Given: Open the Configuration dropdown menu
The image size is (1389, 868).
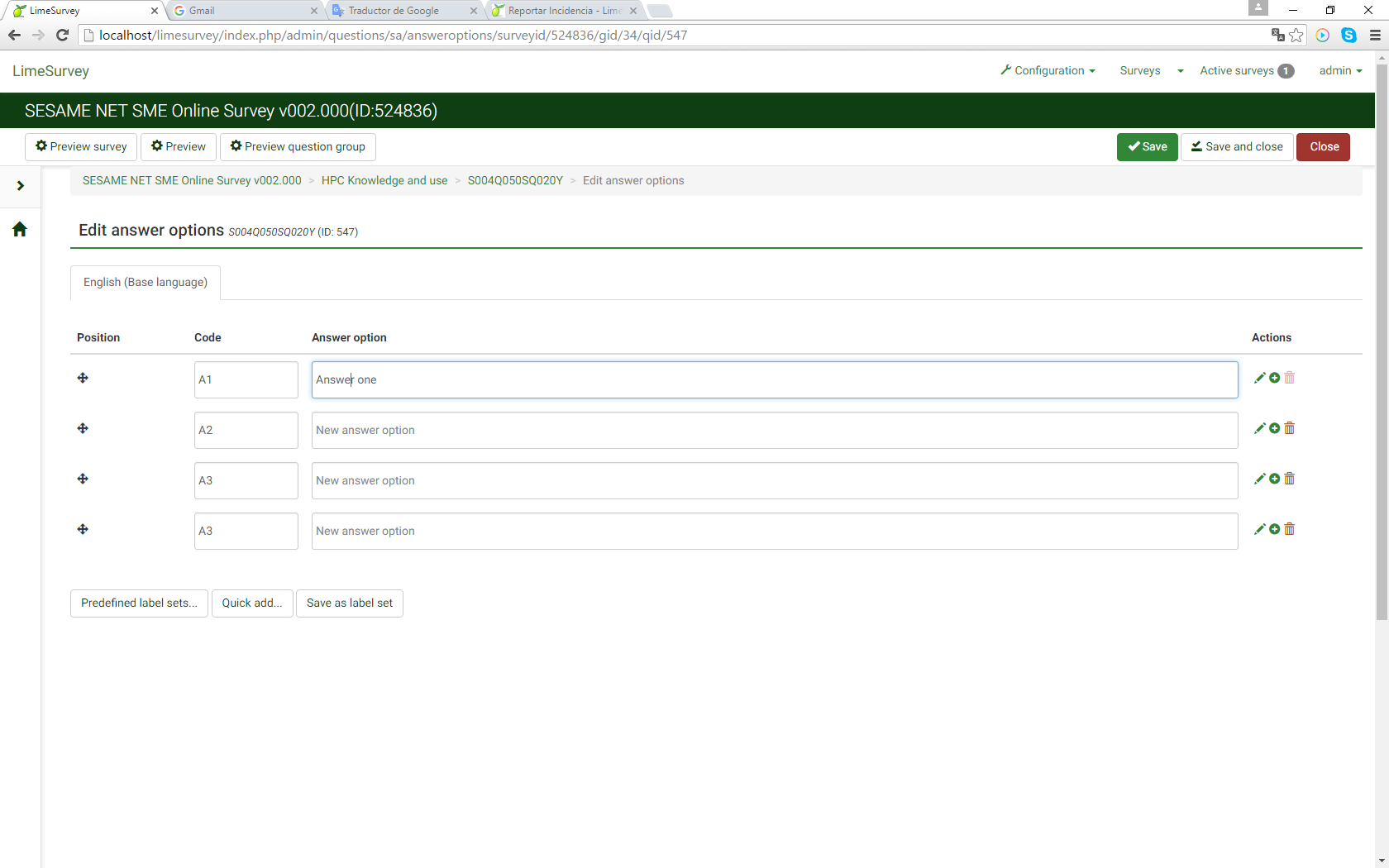Looking at the screenshot, I should tap(1048, 71).
